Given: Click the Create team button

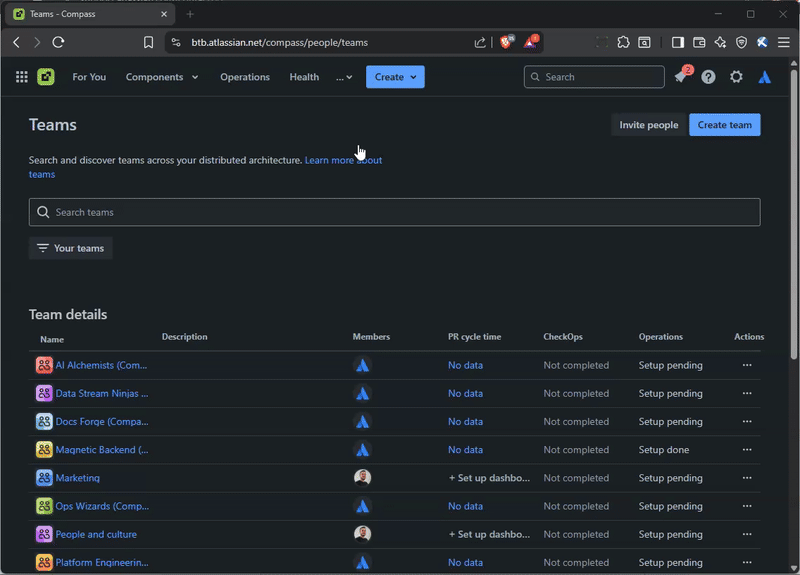Looking at the screenshot, I should click(x=724, y=125).
